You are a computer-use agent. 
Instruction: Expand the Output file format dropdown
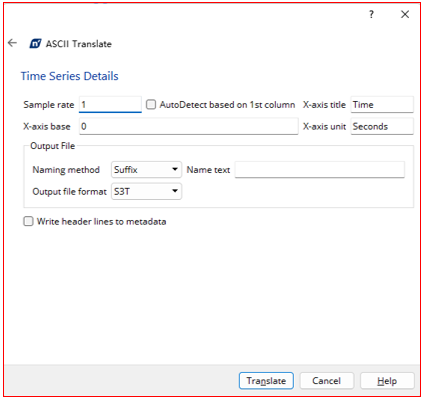coord(146,191)
